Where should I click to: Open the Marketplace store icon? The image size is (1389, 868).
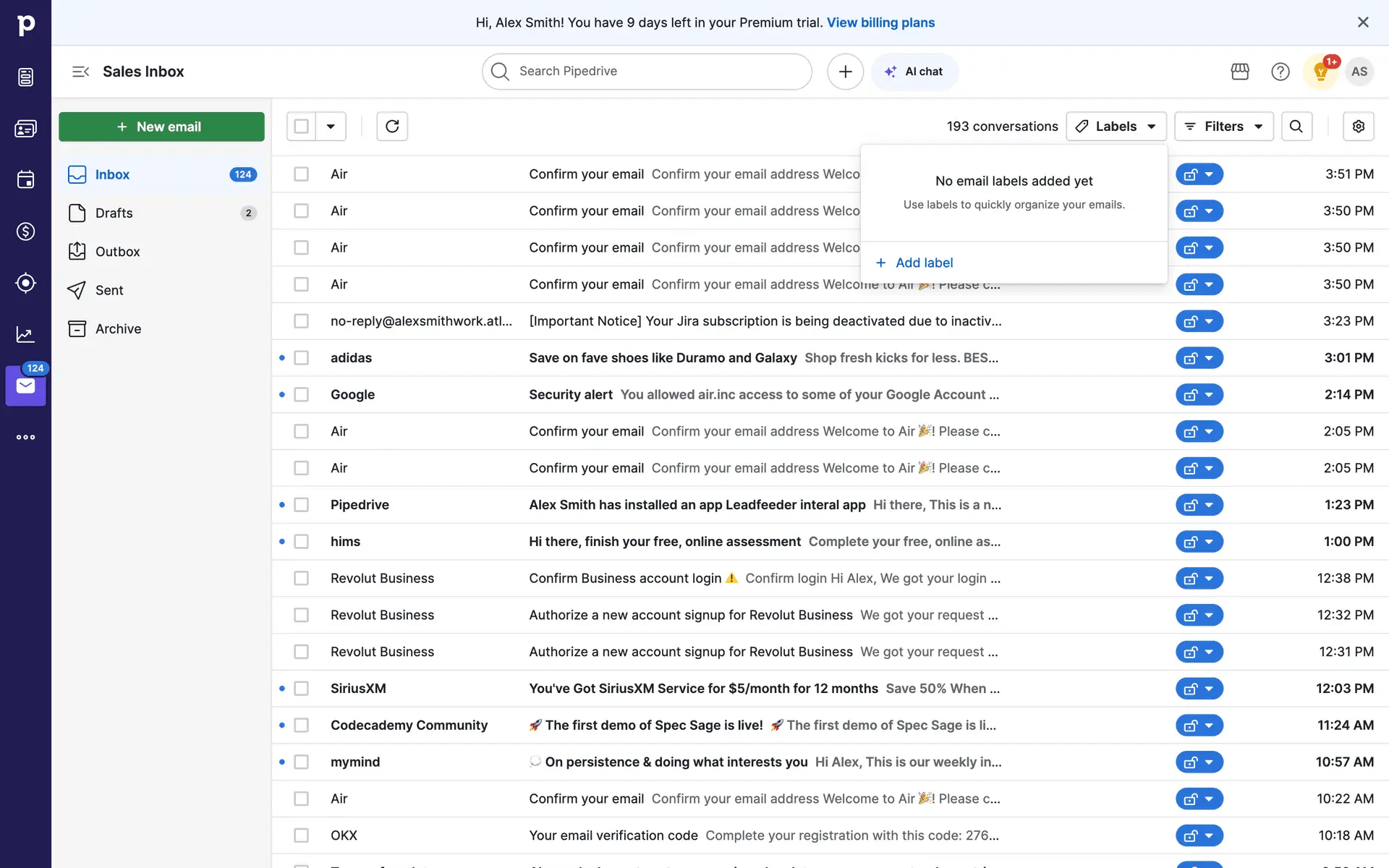[x=1240, y=72]
